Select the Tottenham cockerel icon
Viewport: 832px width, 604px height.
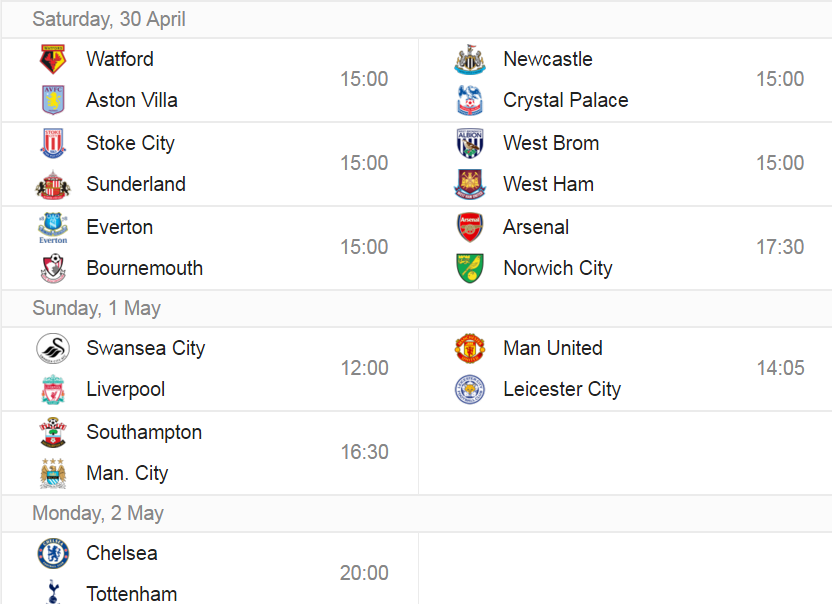coord(53,592)
